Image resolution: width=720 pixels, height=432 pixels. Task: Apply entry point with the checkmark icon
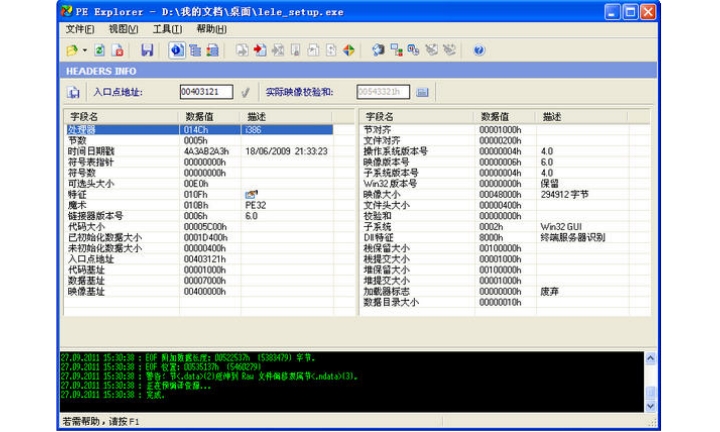pos(246,92)
